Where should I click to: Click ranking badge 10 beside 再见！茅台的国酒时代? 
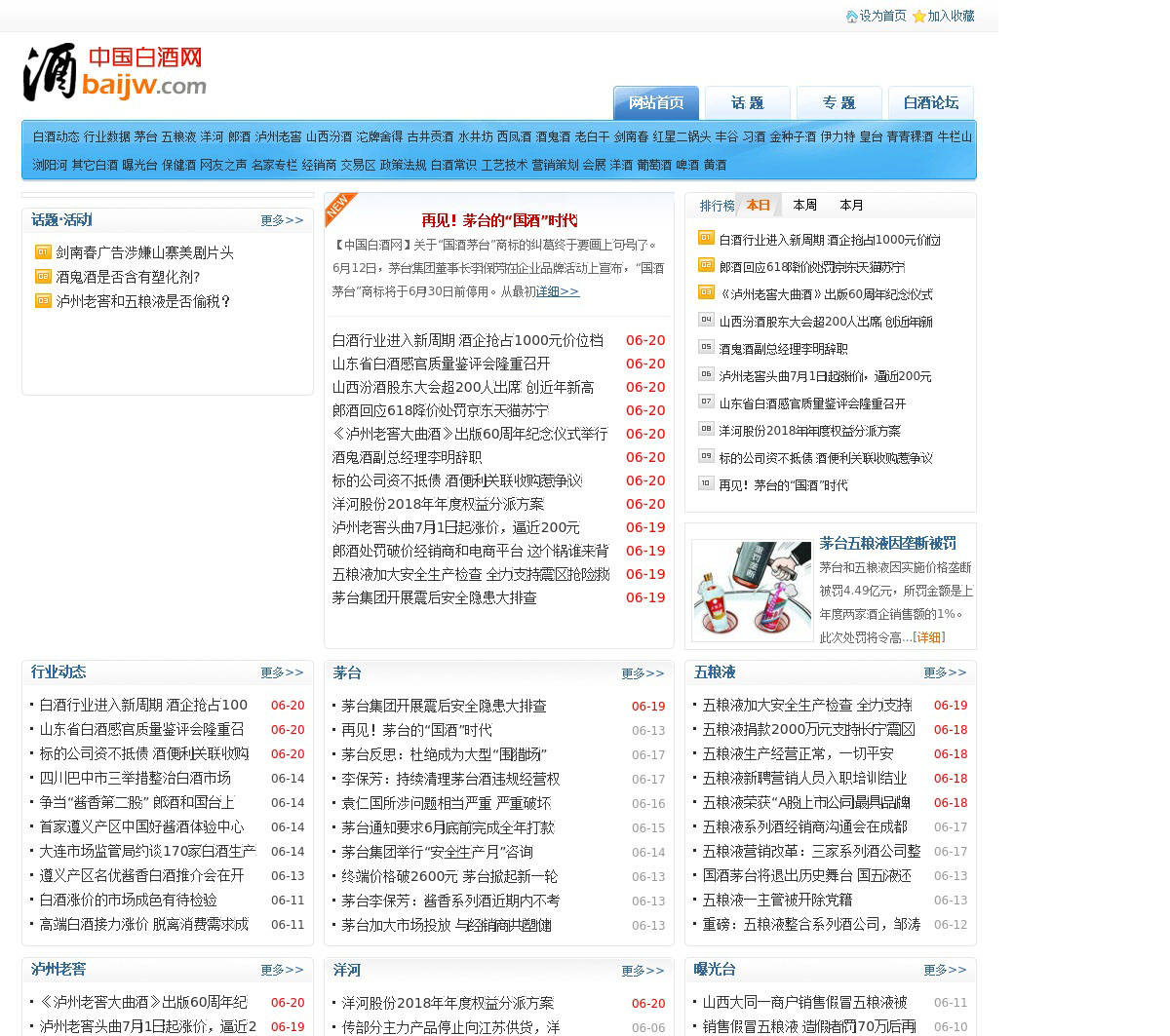point(706,483)
